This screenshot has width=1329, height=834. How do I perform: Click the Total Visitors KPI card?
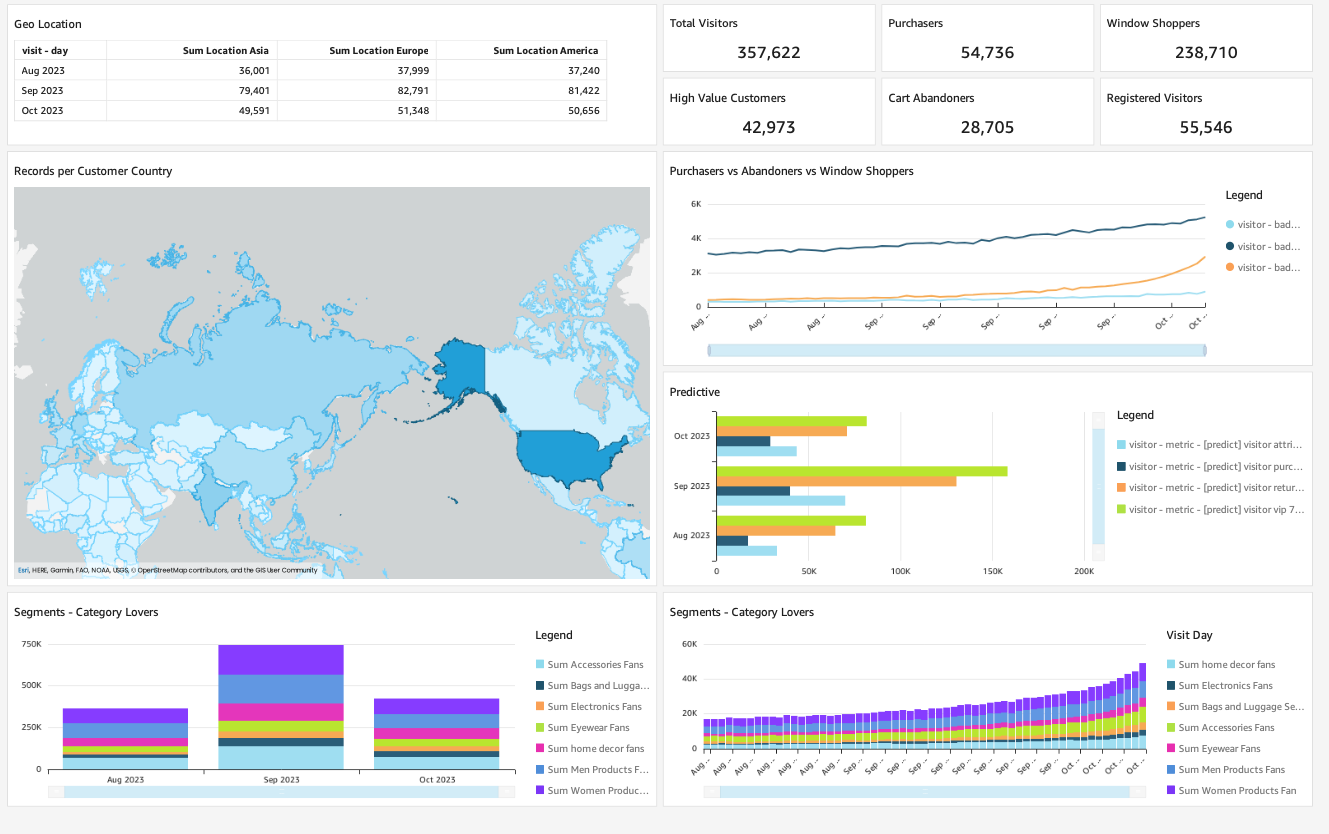click(x=768, y=38)
